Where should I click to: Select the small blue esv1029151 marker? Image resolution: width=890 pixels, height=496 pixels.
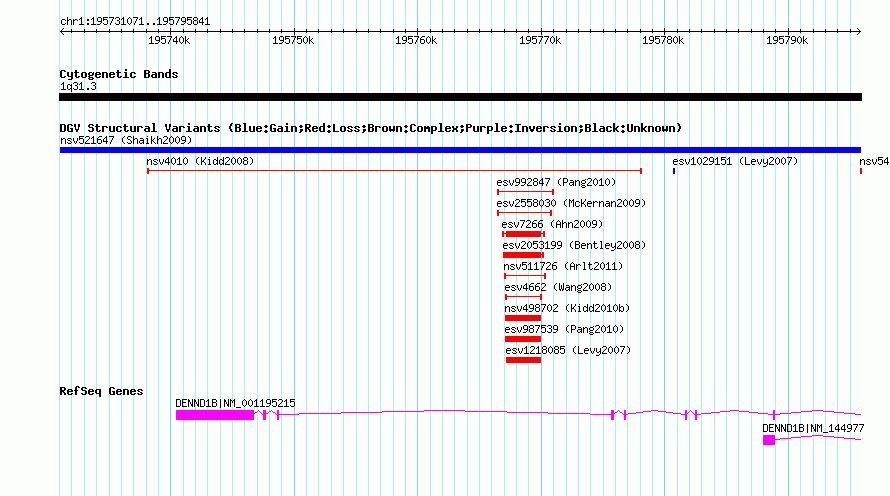[x=674, y=171]
